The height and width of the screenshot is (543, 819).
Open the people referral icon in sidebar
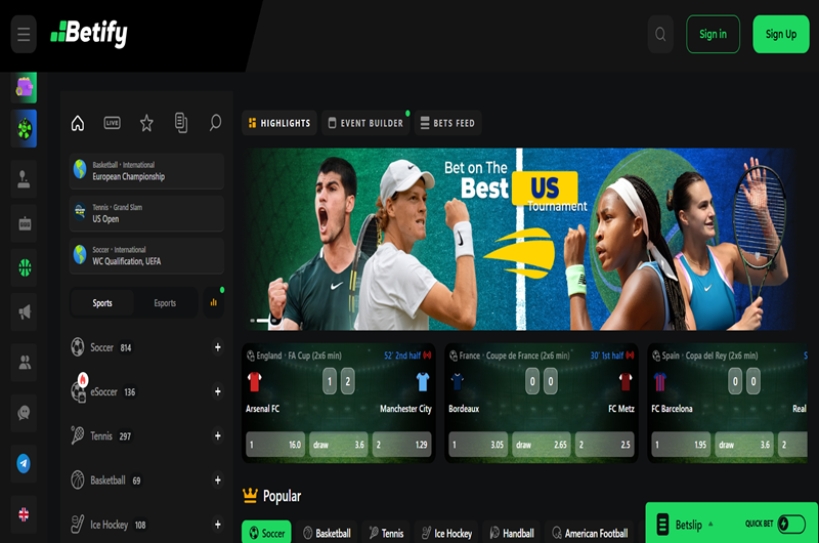[x=24, y=362]
